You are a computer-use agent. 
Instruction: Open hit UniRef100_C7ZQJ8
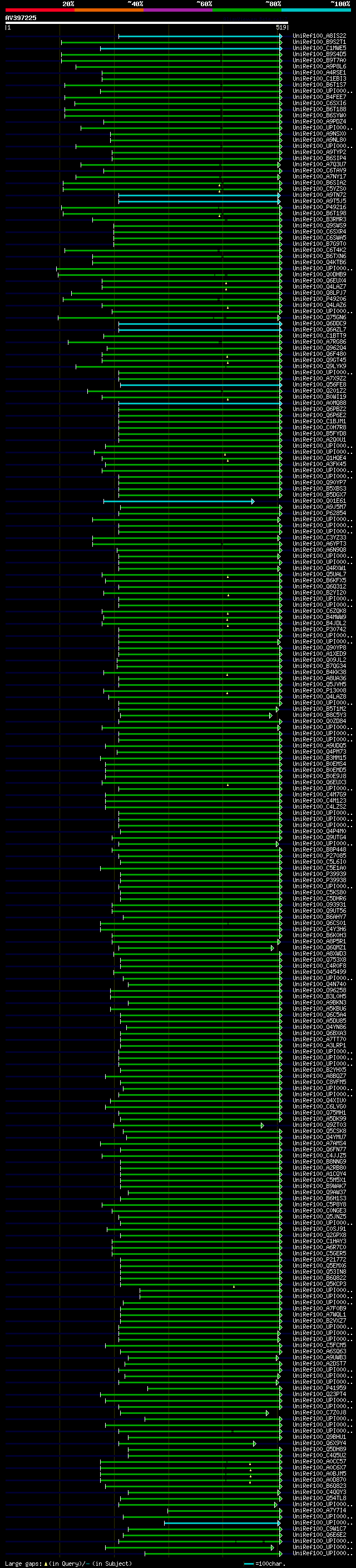319,1413
